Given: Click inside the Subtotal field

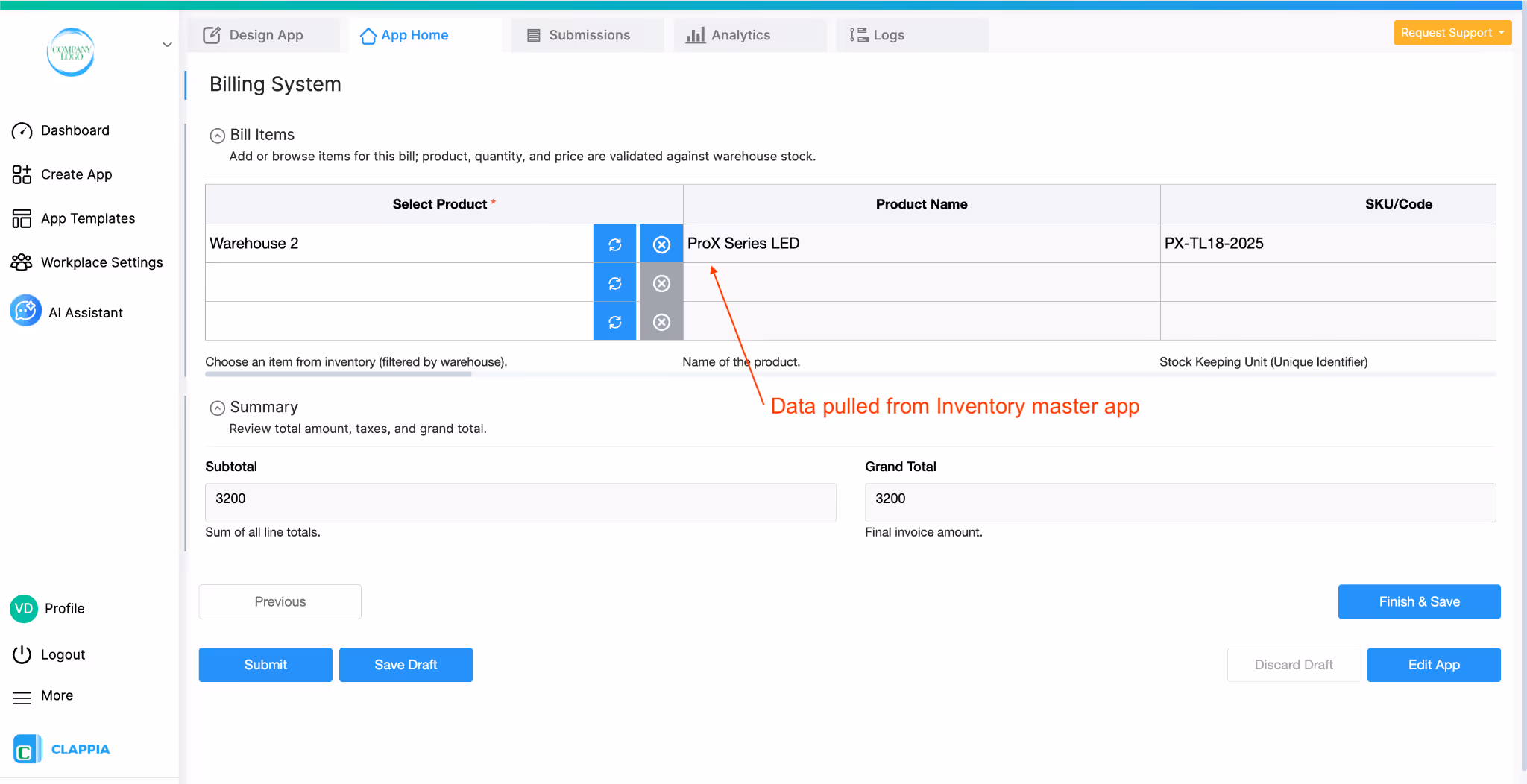Looking at the screenshot, I should pyautogui.click(x=520, y=502).
